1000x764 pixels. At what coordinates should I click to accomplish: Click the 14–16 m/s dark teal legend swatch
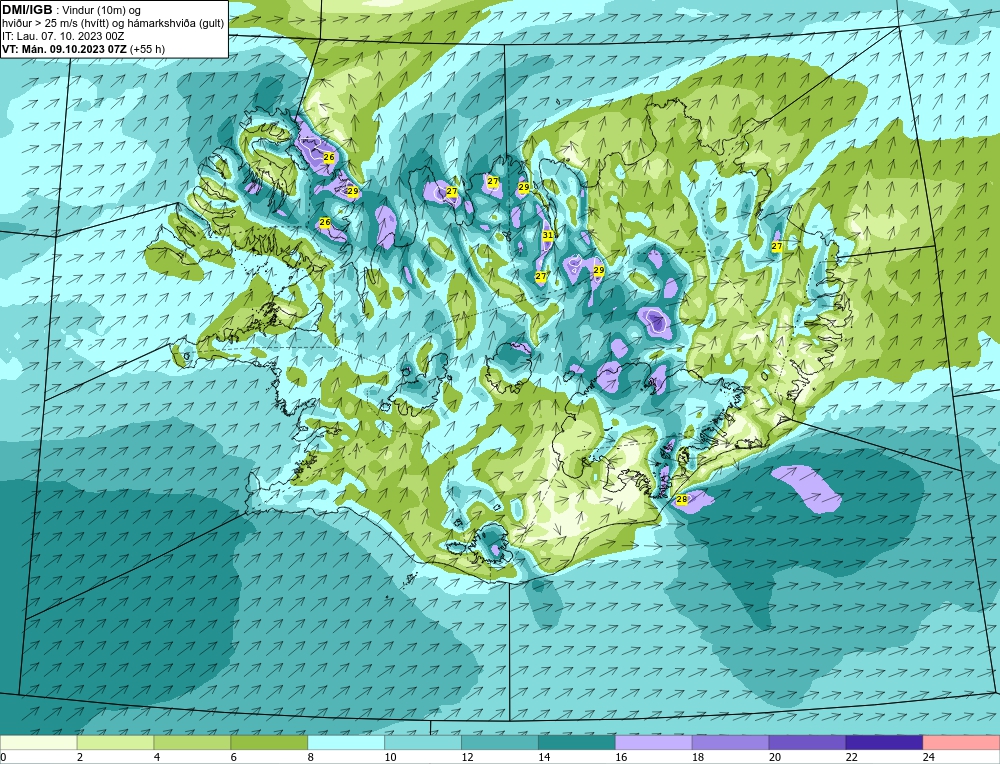tap(577, 742)
